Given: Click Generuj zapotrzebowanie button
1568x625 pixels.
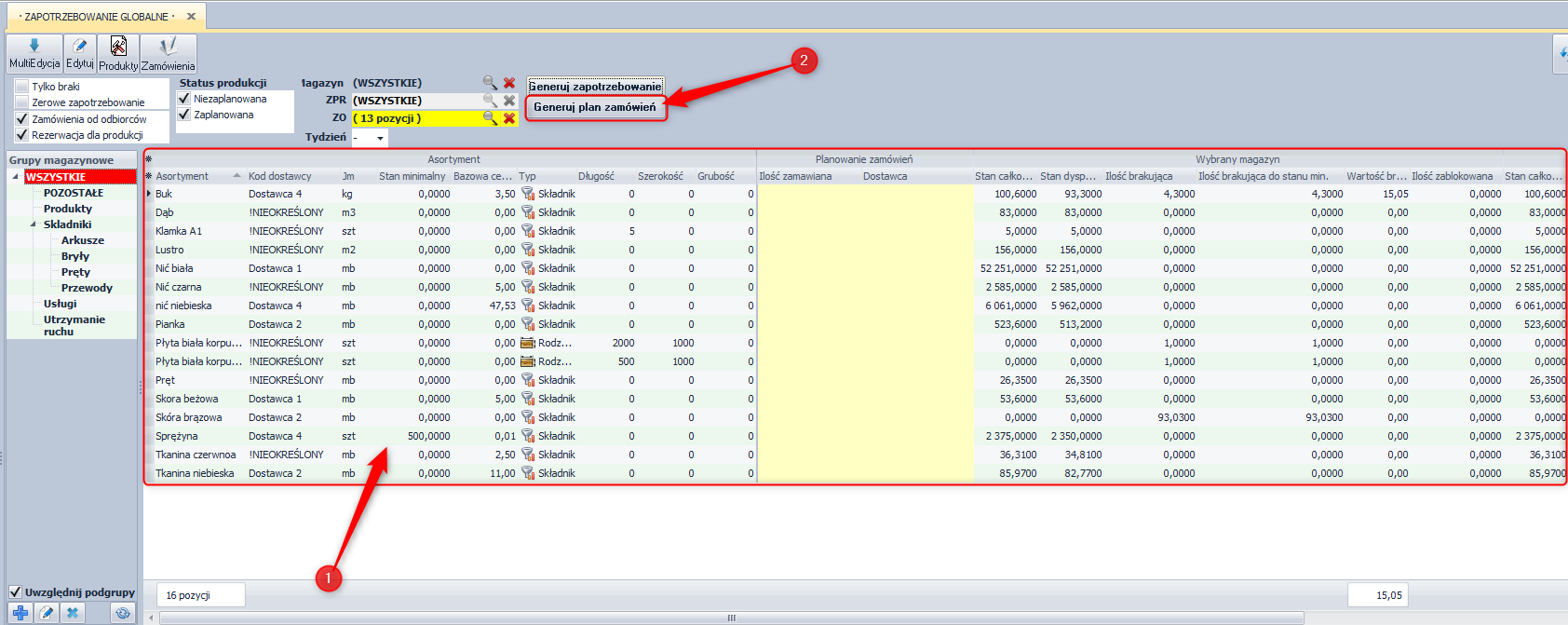Looking at the screenshot, I should pyautogui.click(x=595, y=87).
